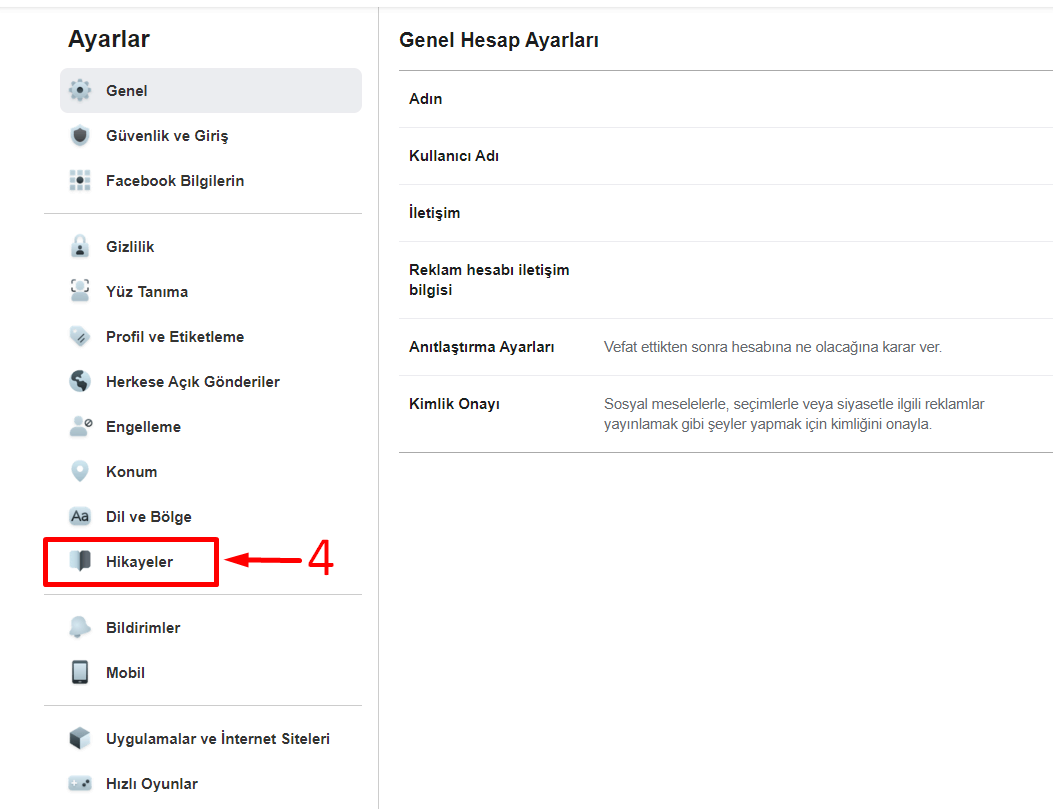Click the Genel gear icon
The width and height of the screenshot is (1053, 809).
(x=80, y=91)
